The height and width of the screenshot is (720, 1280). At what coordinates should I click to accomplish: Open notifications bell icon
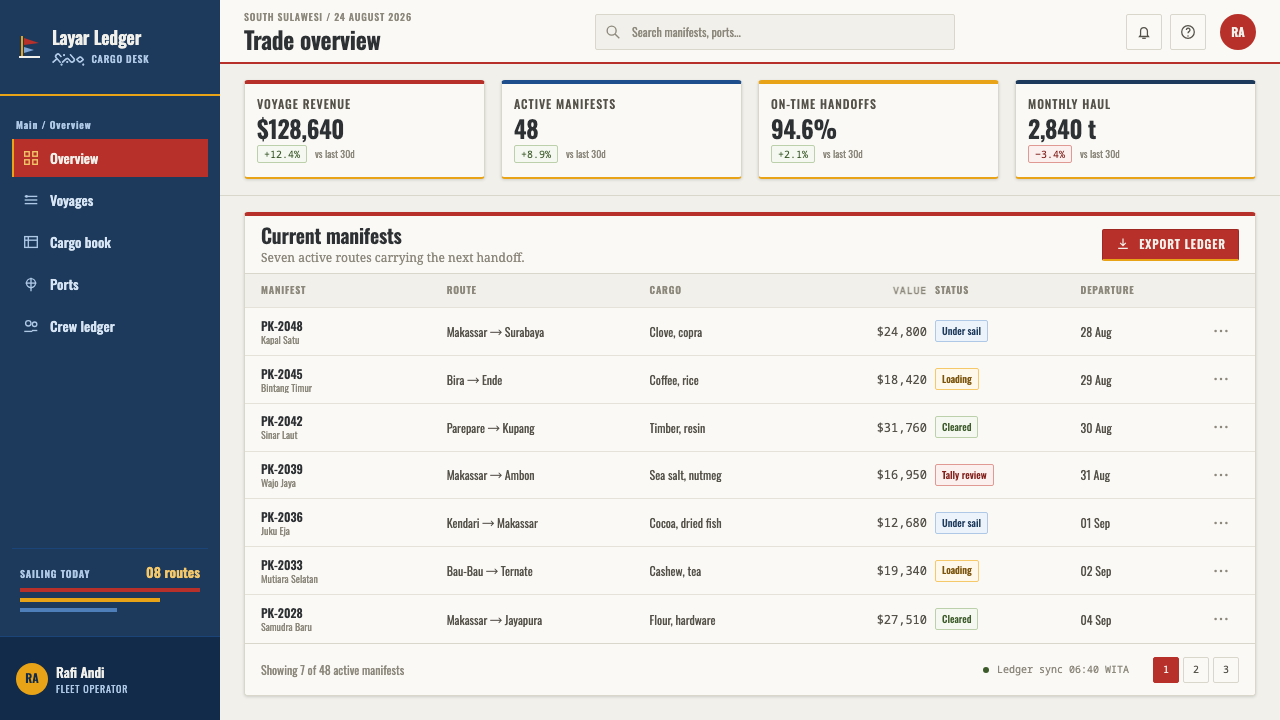click(1144, 32)
